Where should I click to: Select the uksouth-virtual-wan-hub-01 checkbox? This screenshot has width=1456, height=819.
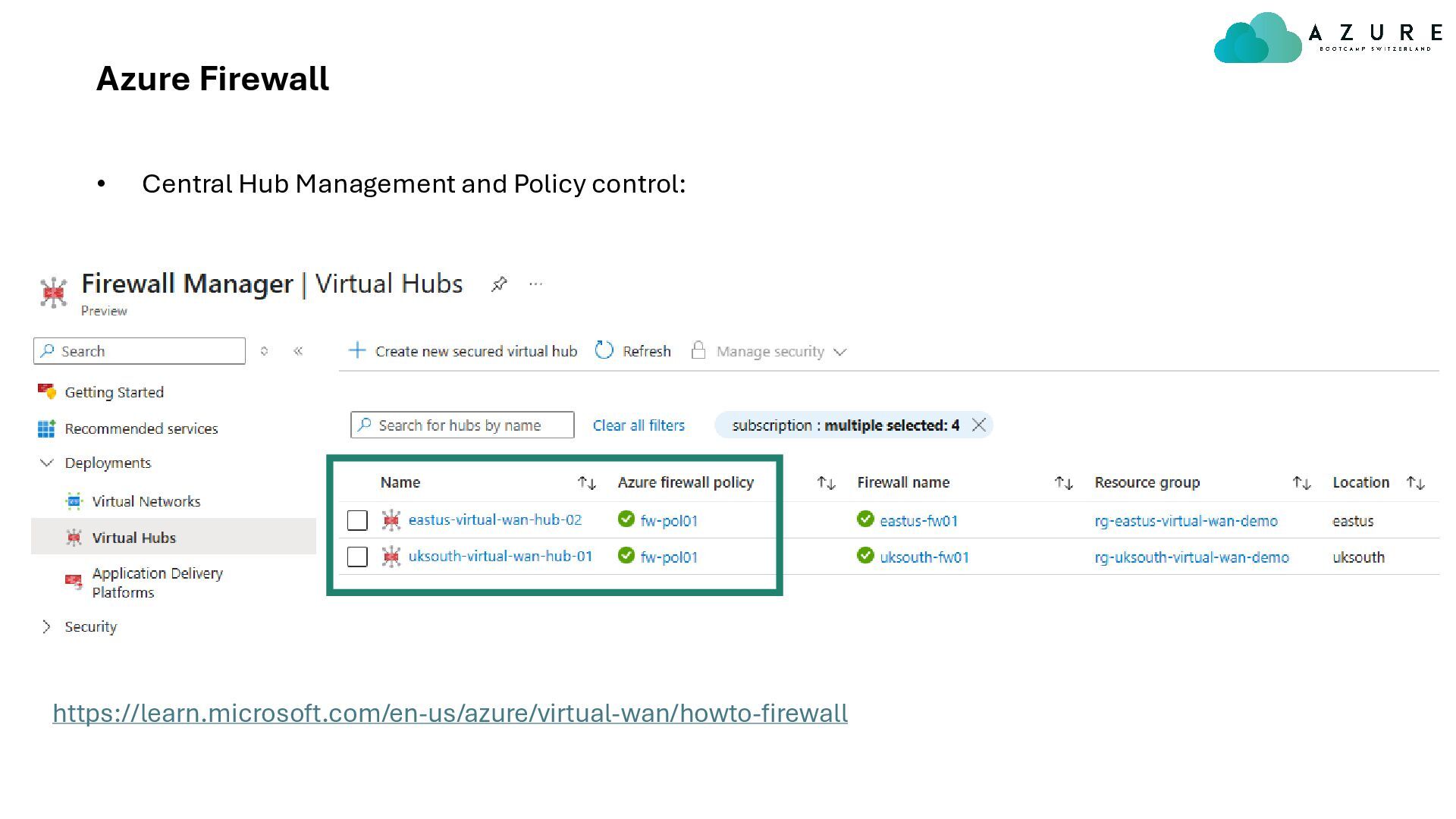point(357,557)
